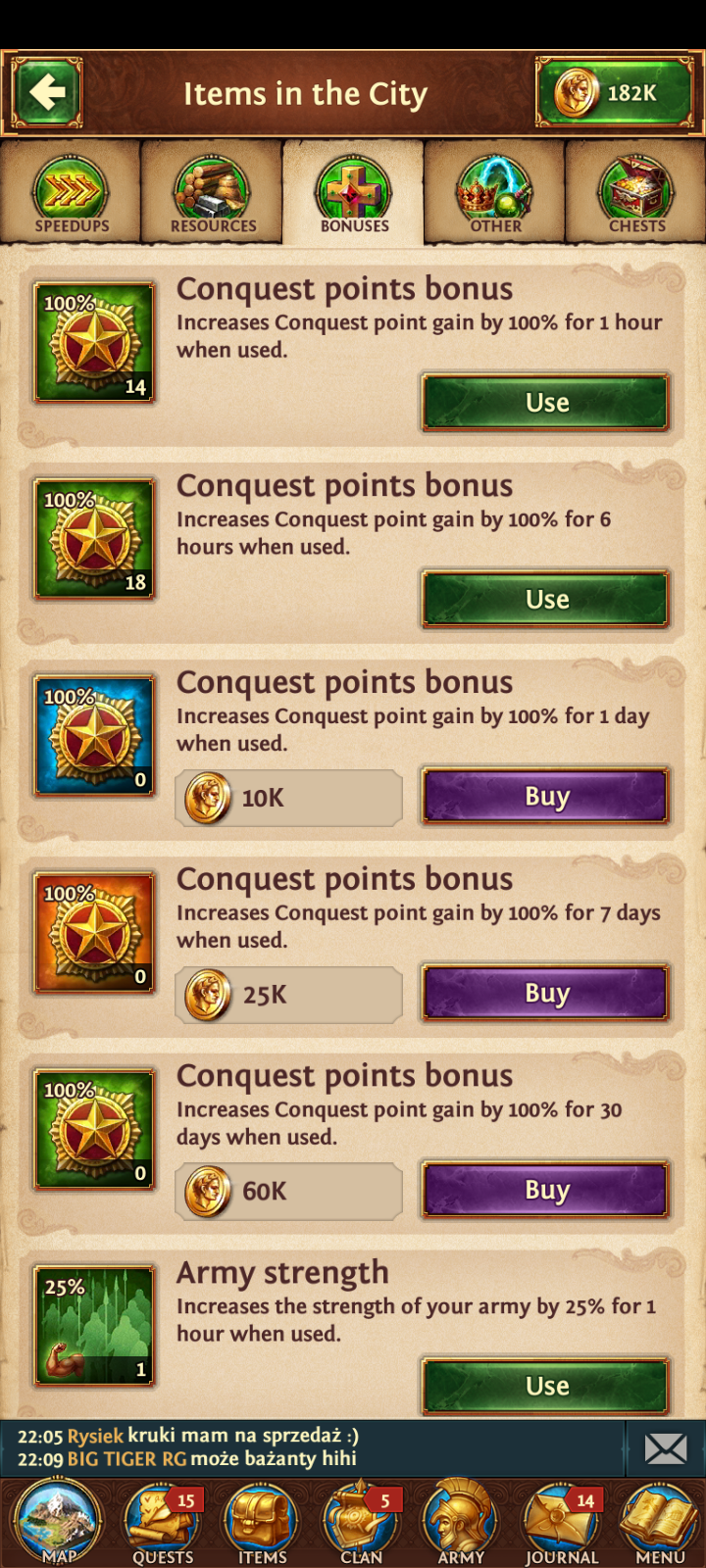Switch to the Speedups tab
Image resolution: width=706 pixels, height=1568 pixels.
pyautogui.click(x=72, y=193)
